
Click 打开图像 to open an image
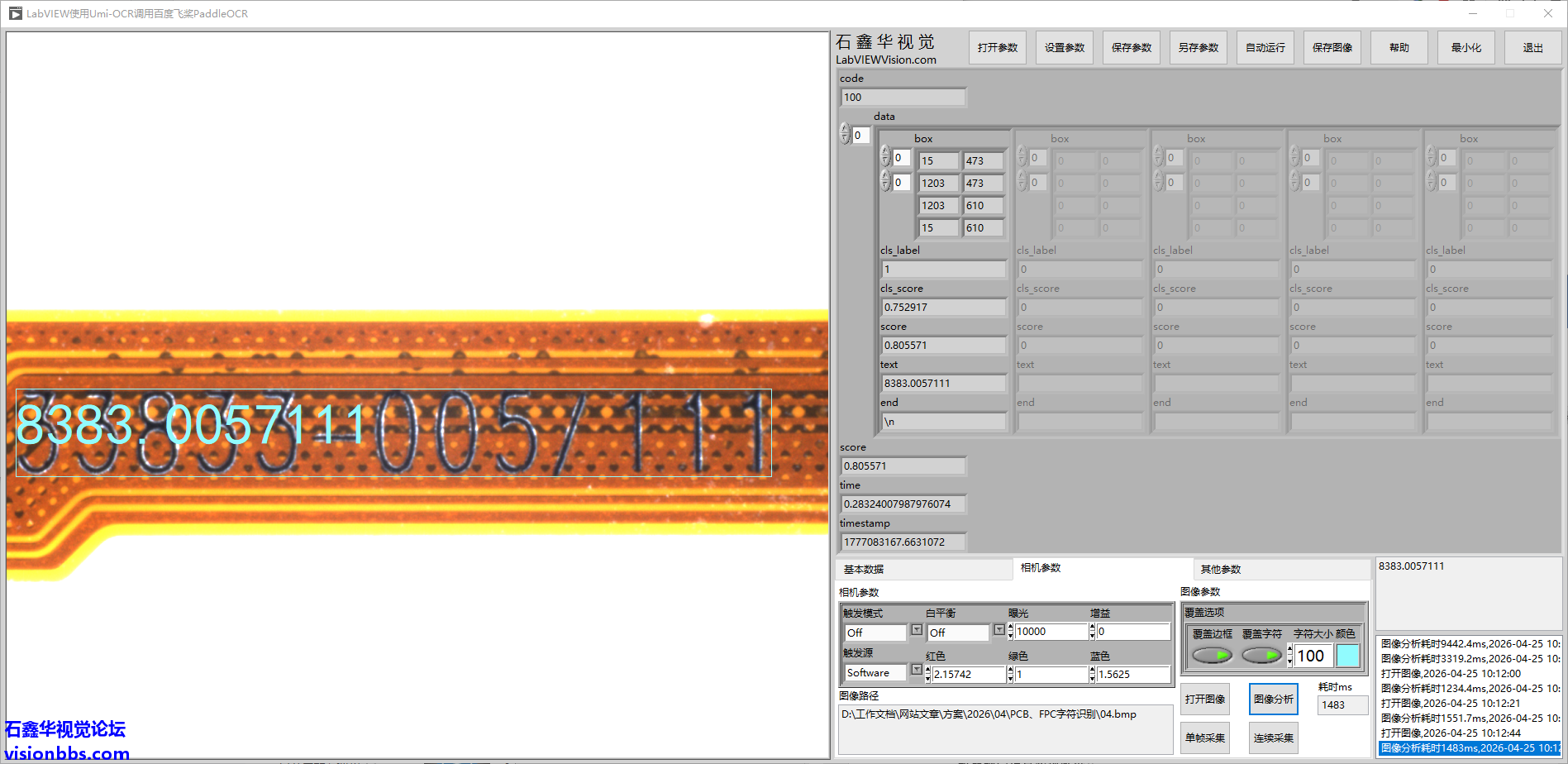[x=1204, y=699]
